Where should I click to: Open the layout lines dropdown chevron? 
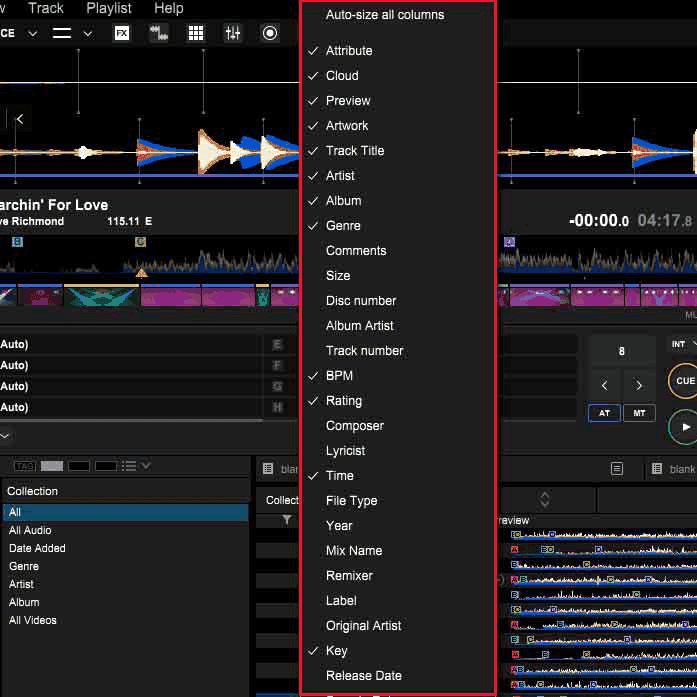point(88,33)
